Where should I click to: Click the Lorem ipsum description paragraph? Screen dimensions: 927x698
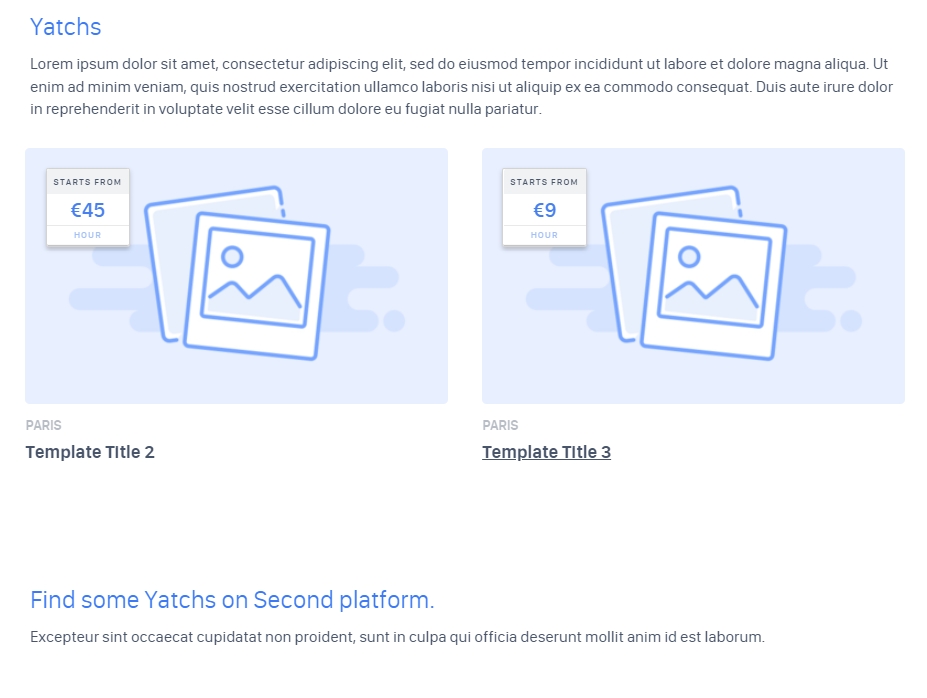(x=462, y=86)
